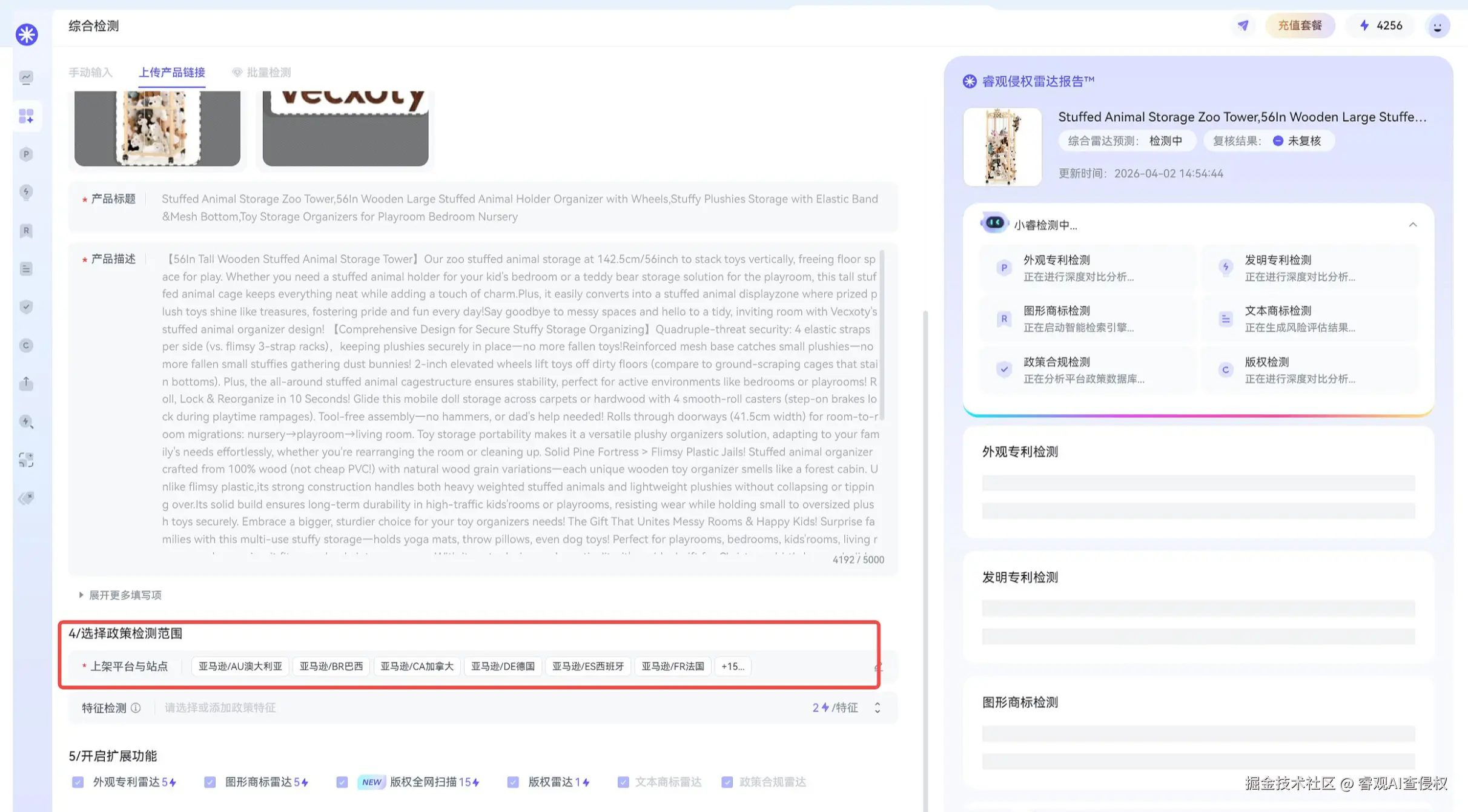Switch to the 手动输入 tab
1468x812 pixels.
click(x=90, y=72)
